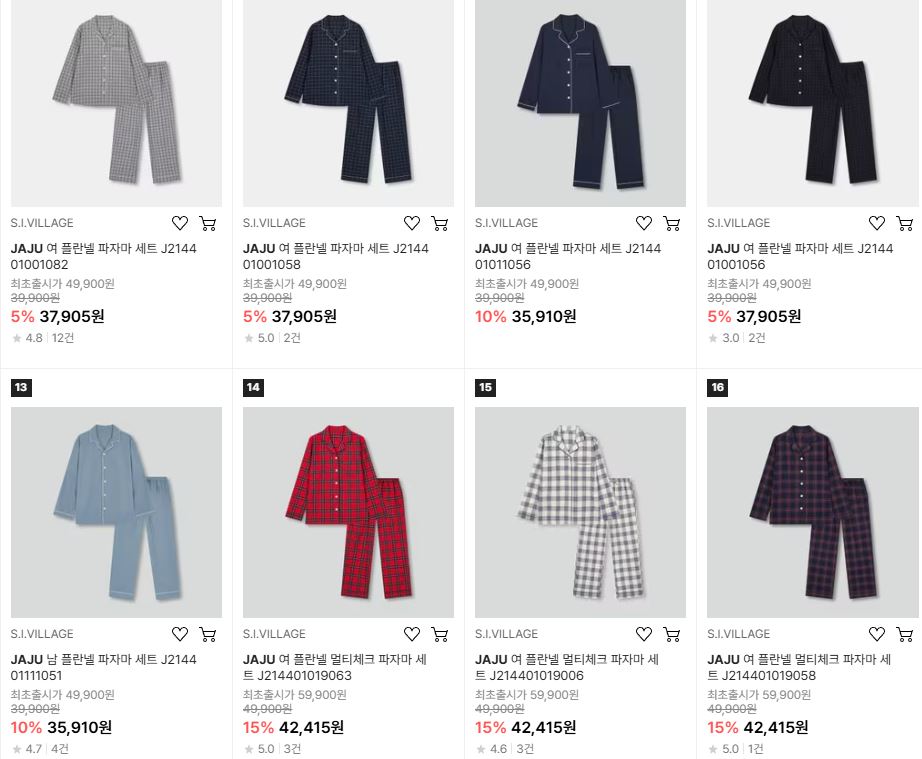Viewport: 922px width, 759px height.
Task: Add navy piping pajama J214401011056 to cart
Action: pos(672,223)
